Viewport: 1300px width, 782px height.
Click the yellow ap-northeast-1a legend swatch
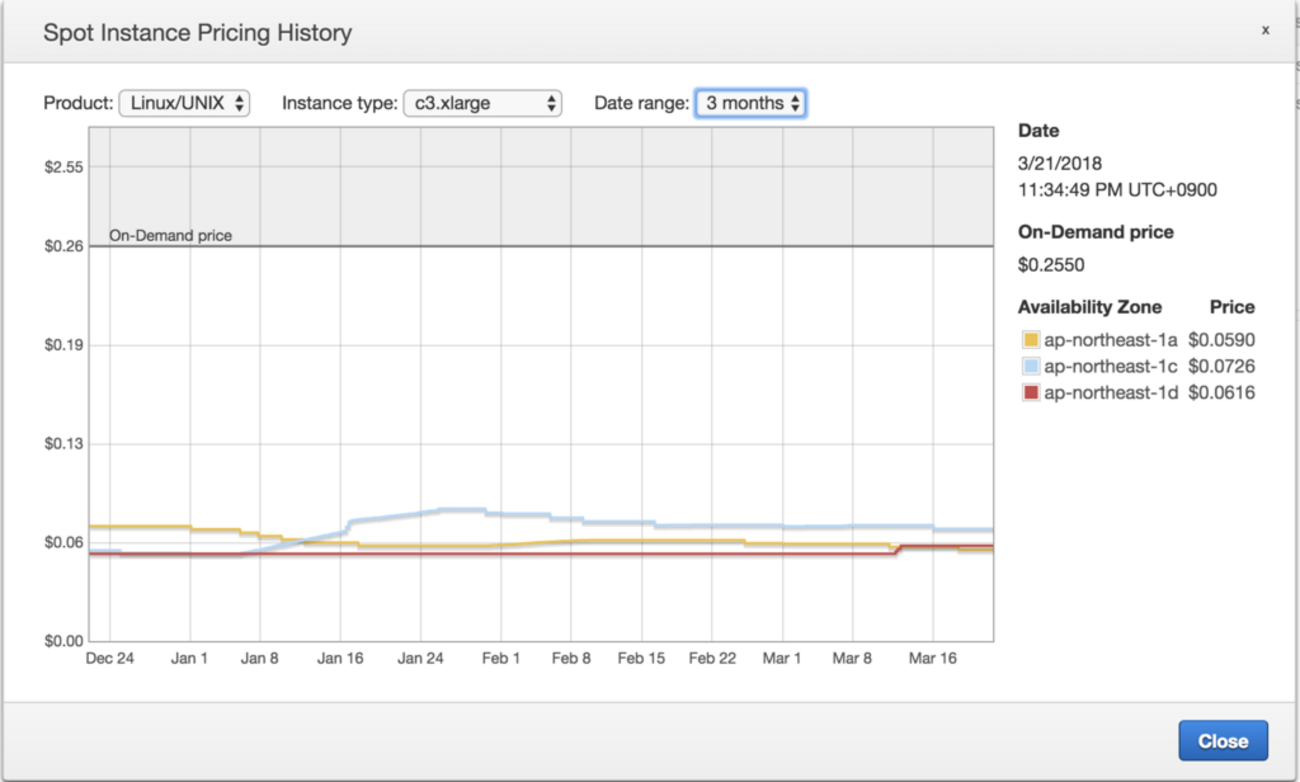click(1031, 340)
